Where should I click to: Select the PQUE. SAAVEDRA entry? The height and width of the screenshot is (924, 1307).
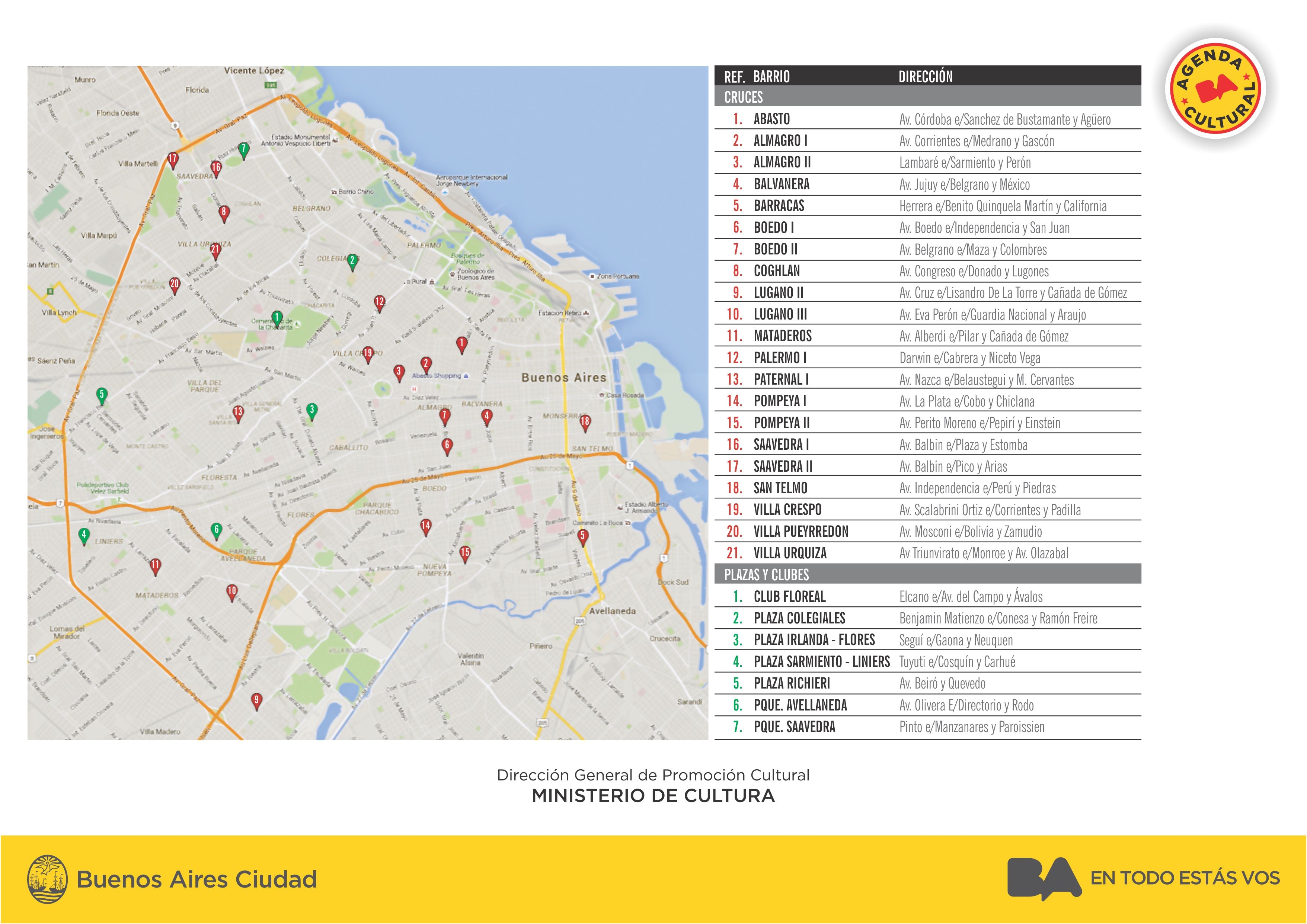click(x=928, y=726)
